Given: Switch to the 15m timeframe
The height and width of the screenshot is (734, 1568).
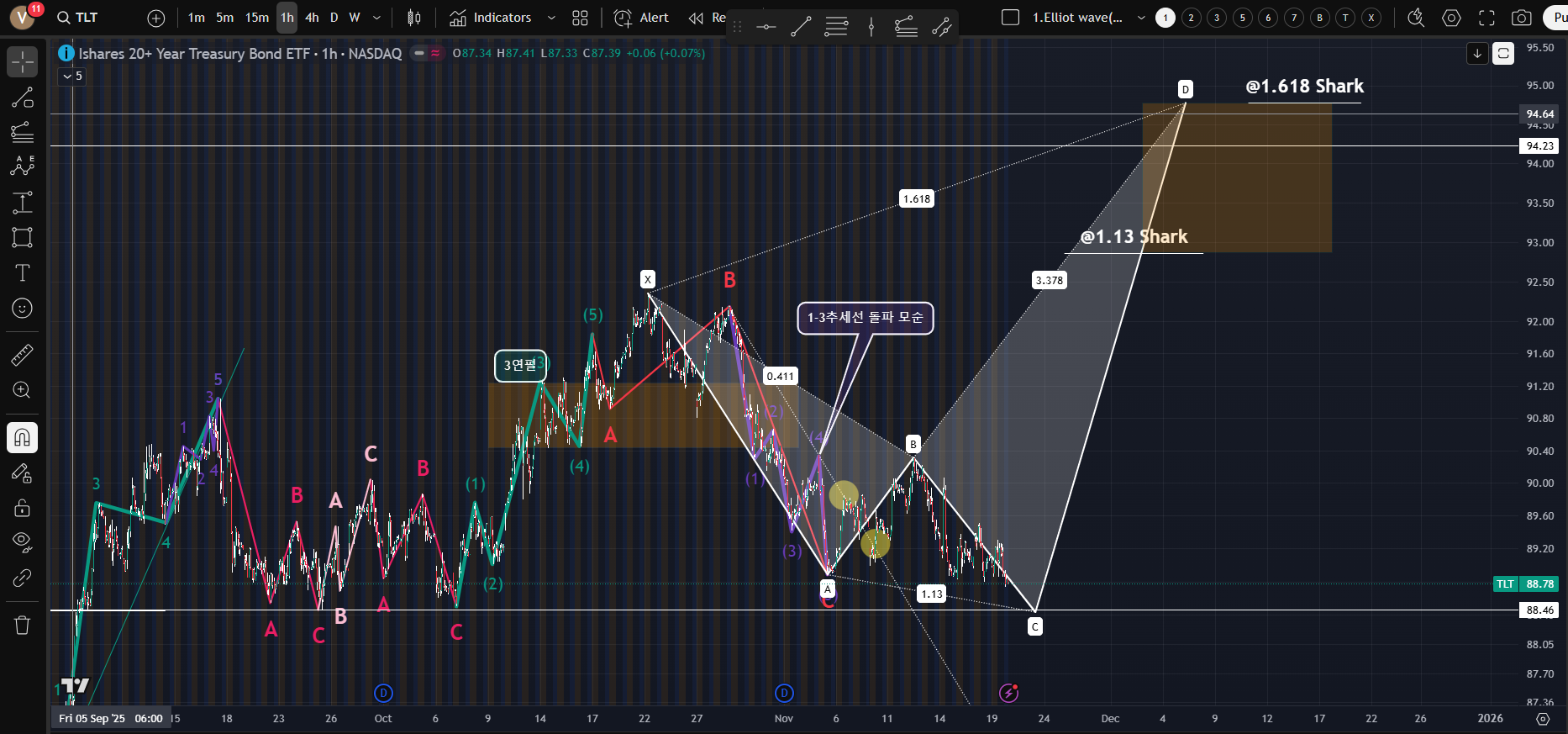Looking at the screenshot, I should pyautogui.click(x=257, y=18).
